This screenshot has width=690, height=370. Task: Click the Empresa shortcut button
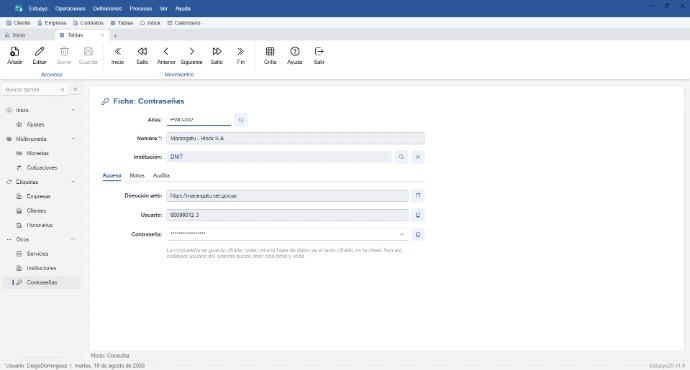[51, 23]
